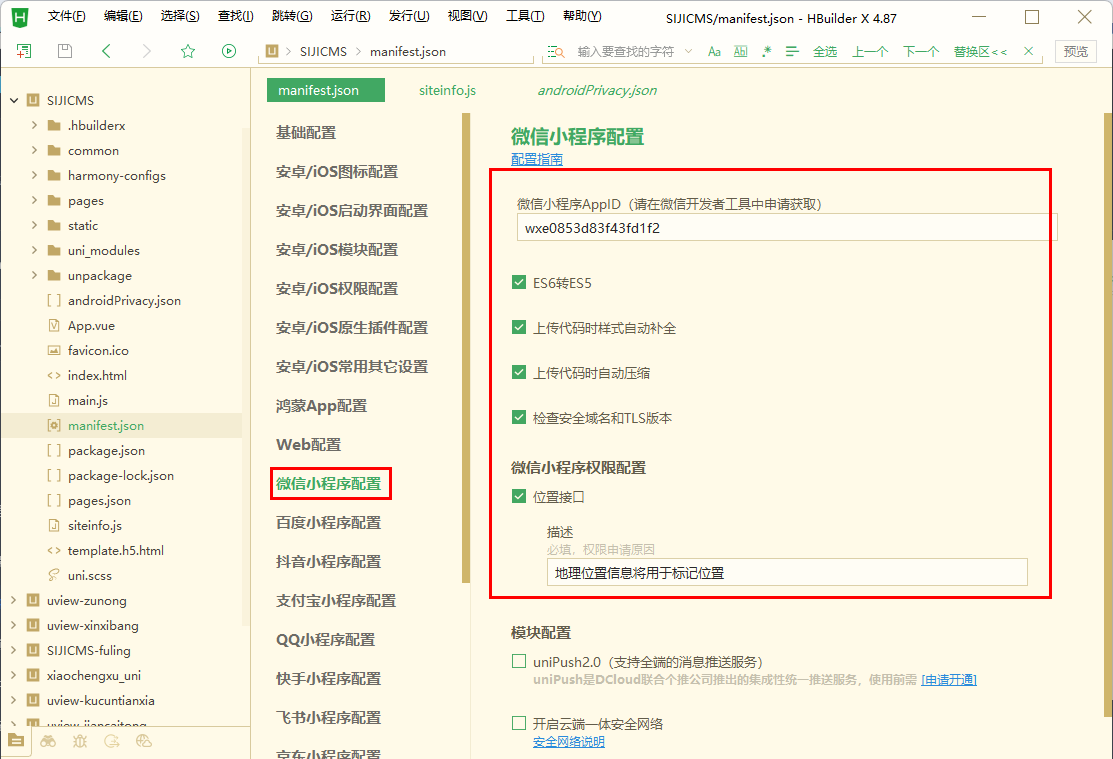This screenshot has height=759, width=1113.
Task: Expand the pages folder in project tree
Action: tap(34, 200)
